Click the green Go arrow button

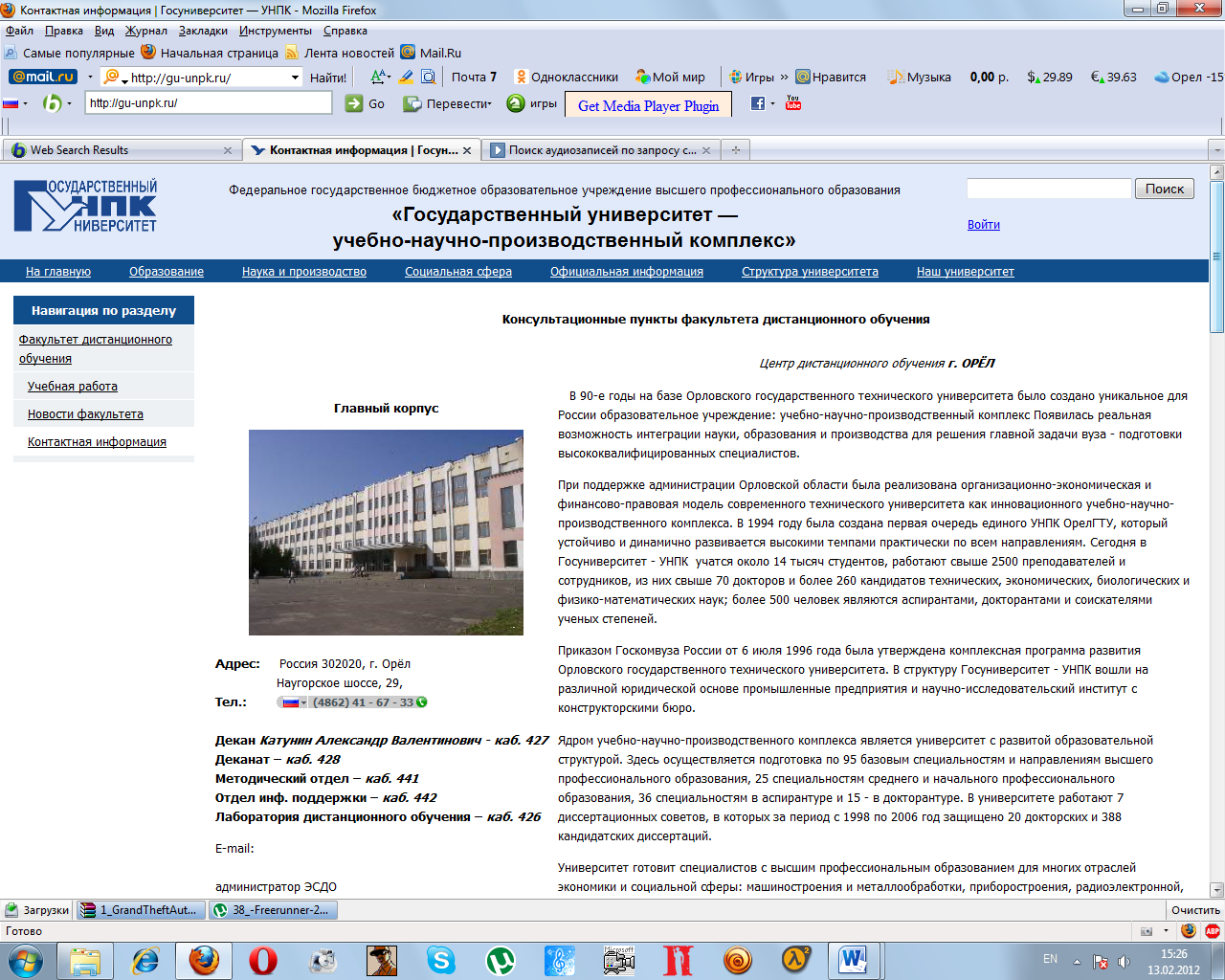[x=366, y=103]
